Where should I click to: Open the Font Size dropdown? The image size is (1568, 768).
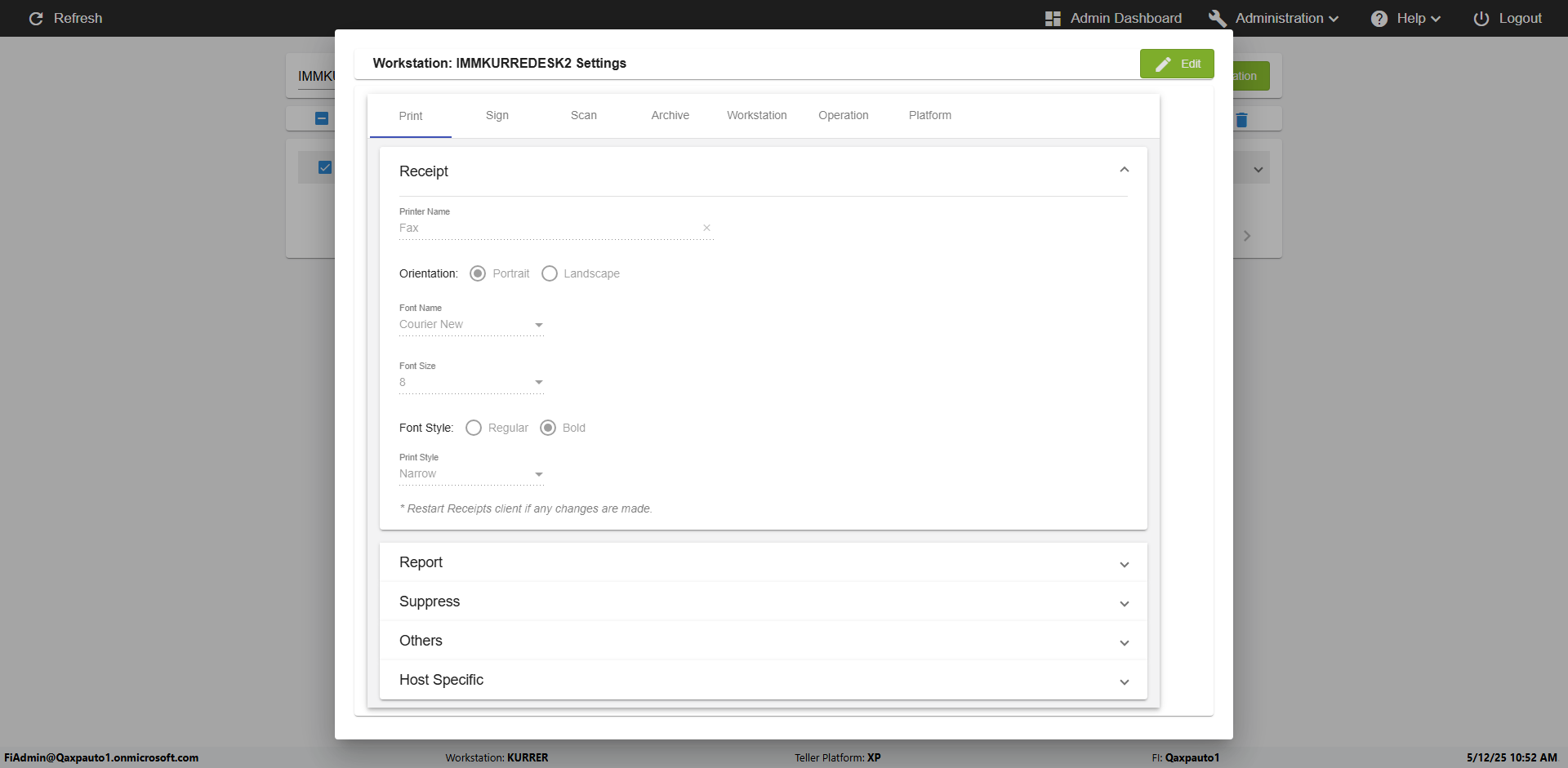[x=471, y=383]
